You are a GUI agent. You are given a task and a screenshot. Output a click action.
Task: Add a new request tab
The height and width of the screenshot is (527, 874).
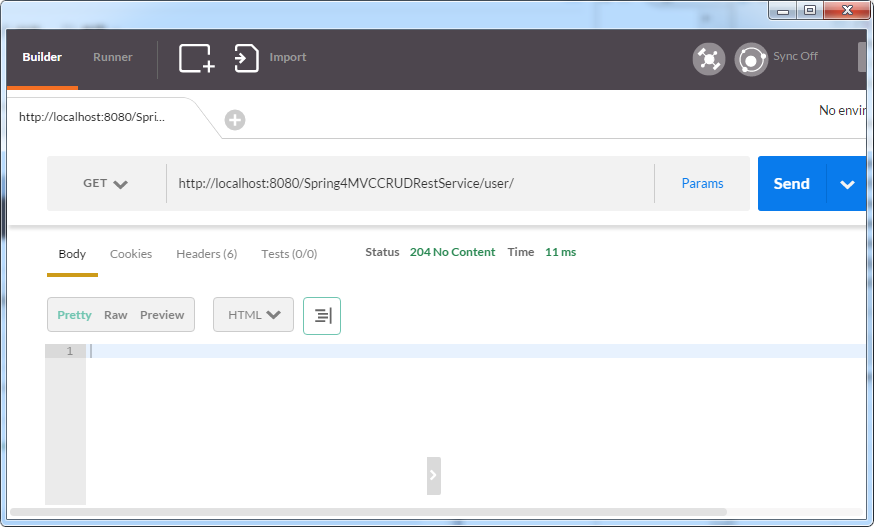[235, 119]
